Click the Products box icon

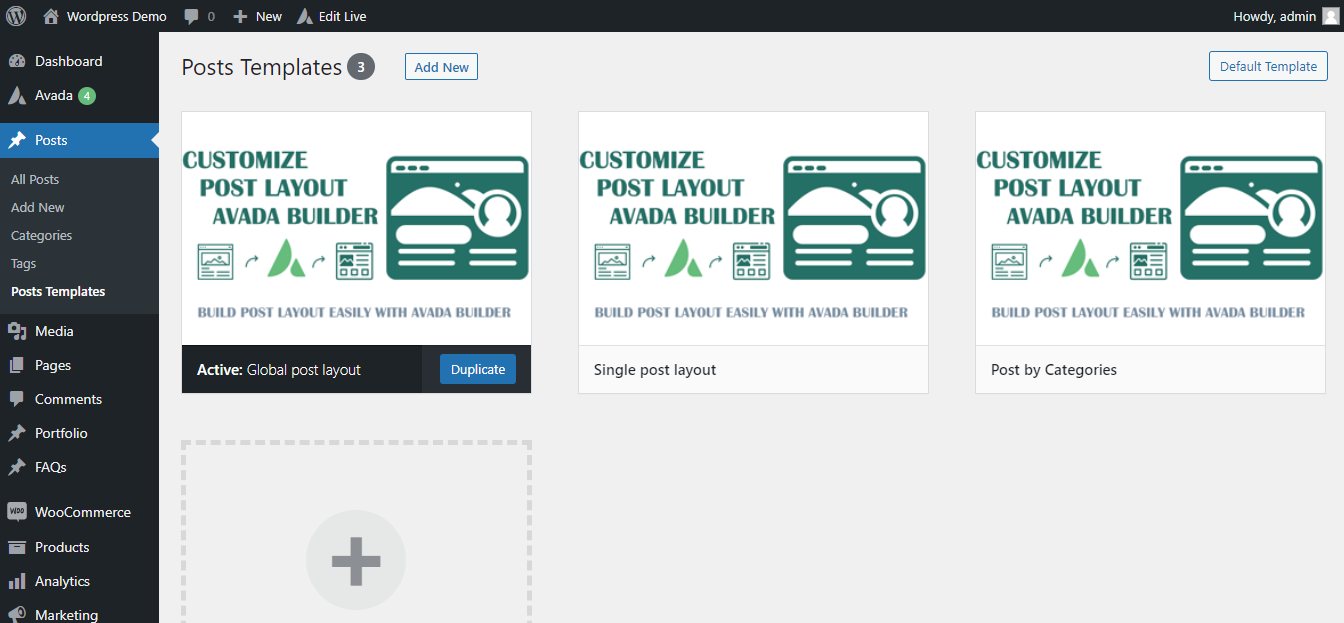(x=17, y=547)
